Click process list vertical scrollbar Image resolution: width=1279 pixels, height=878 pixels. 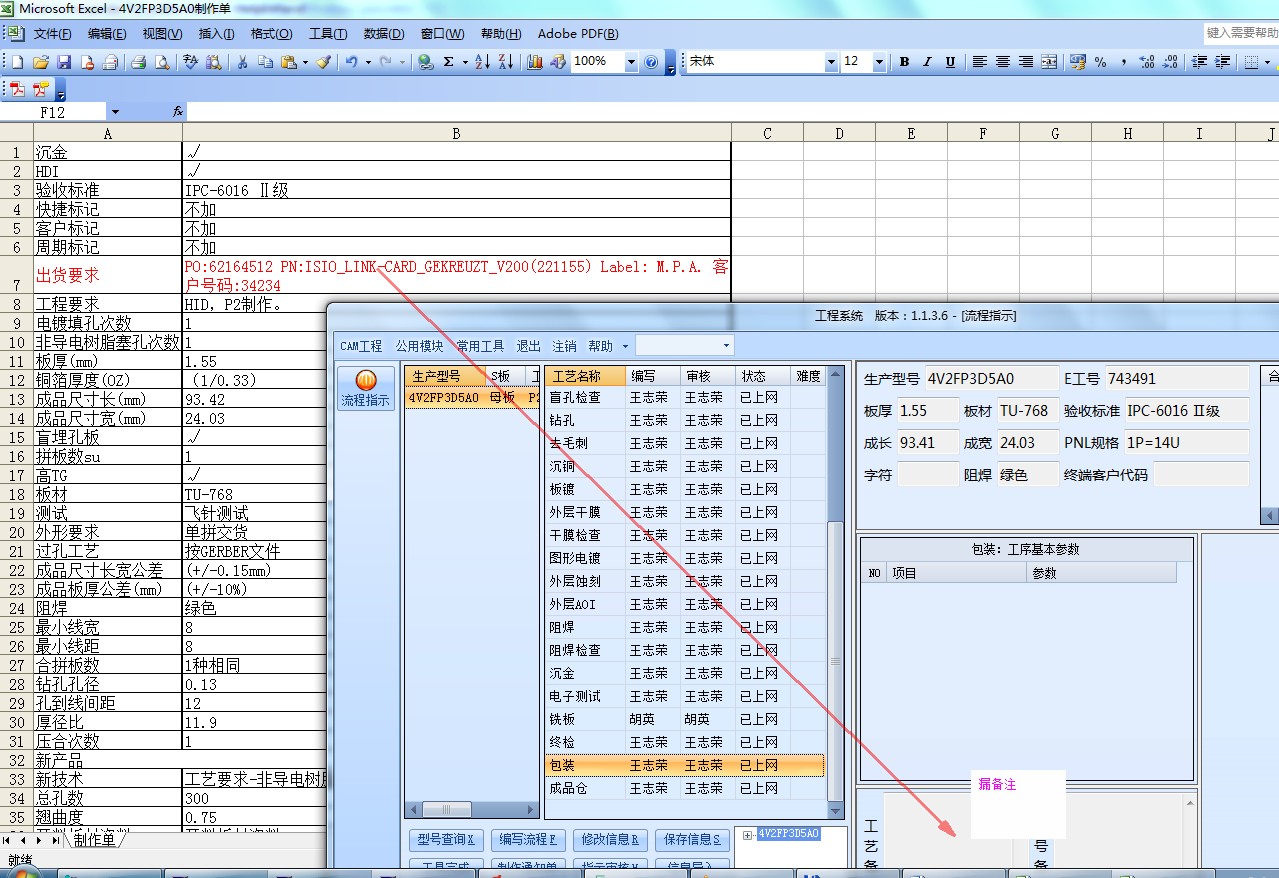835,593
